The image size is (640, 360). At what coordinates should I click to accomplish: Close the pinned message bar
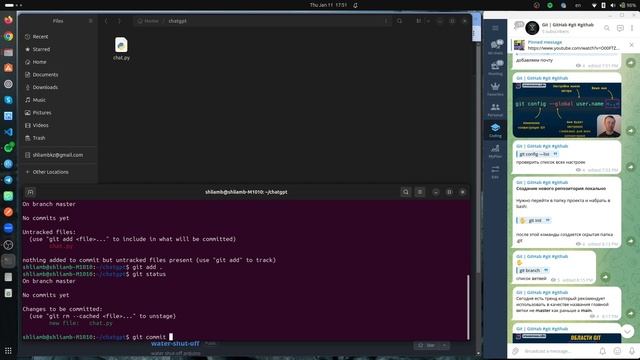click(631, 45)
